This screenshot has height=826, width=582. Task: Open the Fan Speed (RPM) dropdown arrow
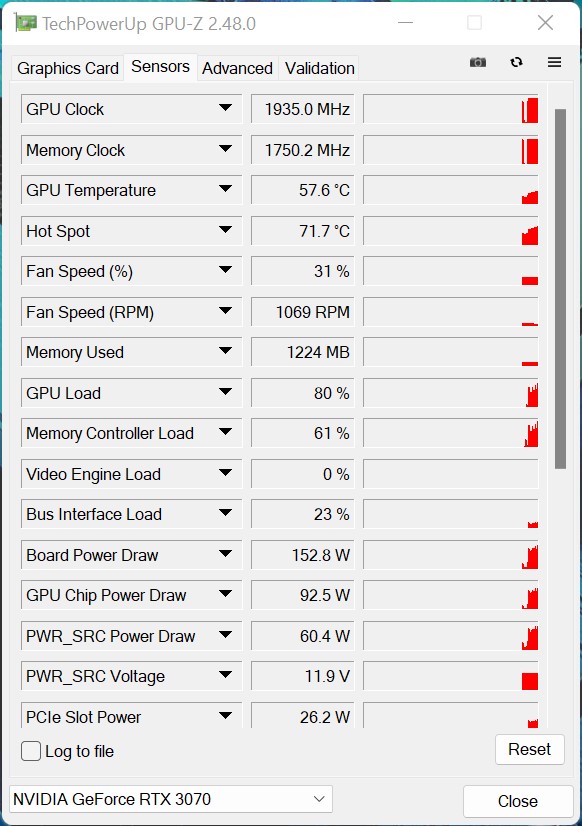(225, 311)
